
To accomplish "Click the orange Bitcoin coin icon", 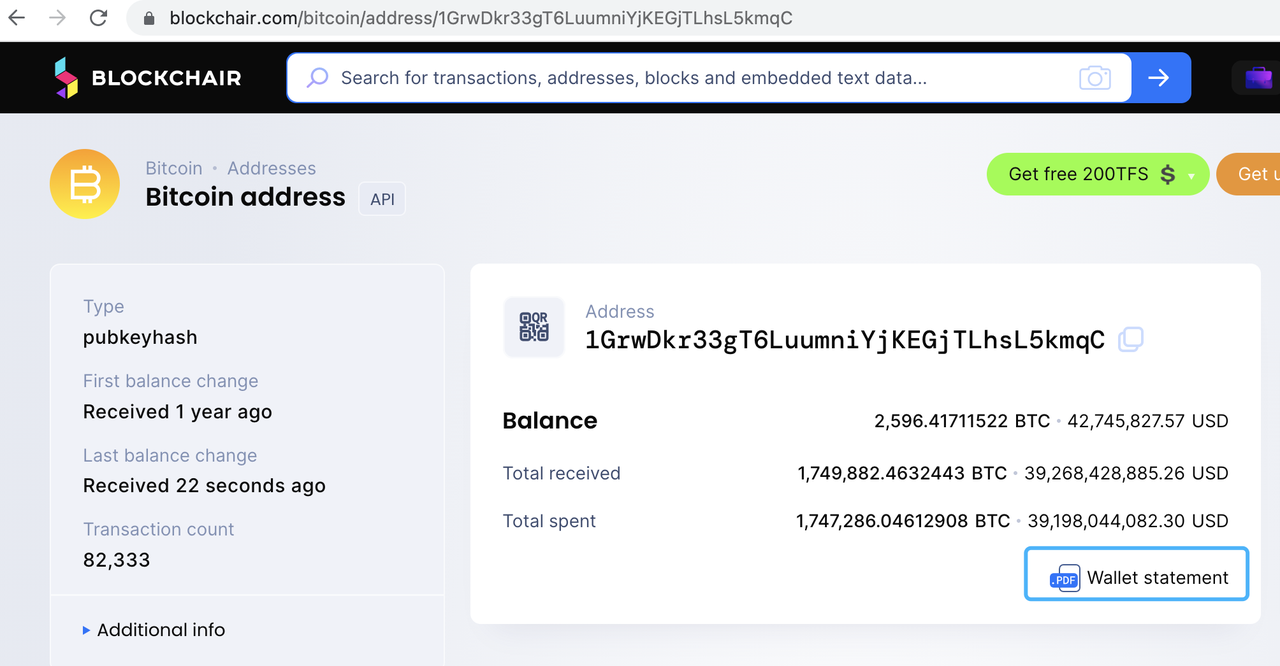I will pos(85,184).
